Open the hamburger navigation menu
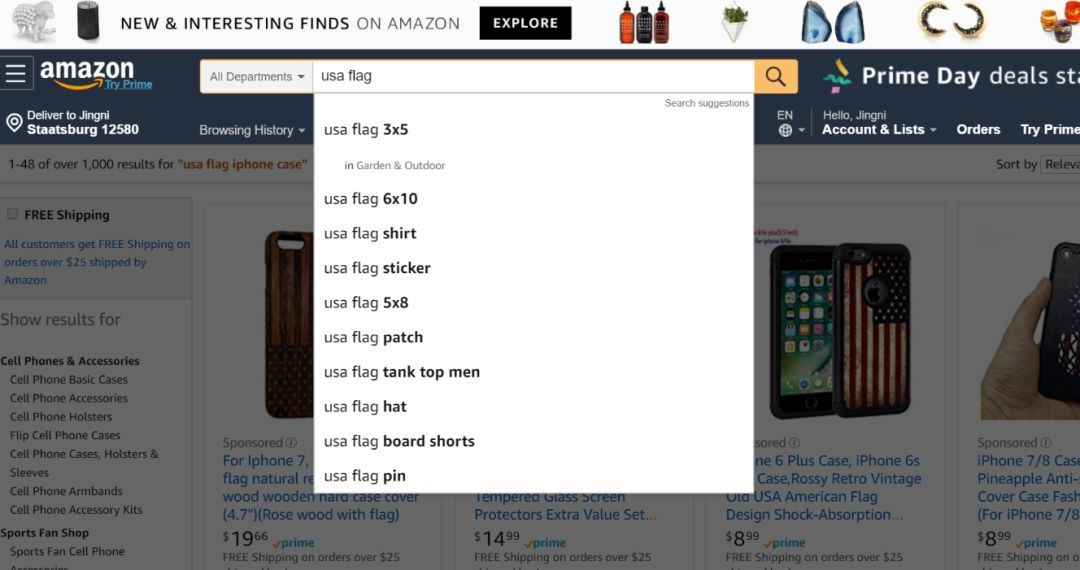 tap(16, 73)
